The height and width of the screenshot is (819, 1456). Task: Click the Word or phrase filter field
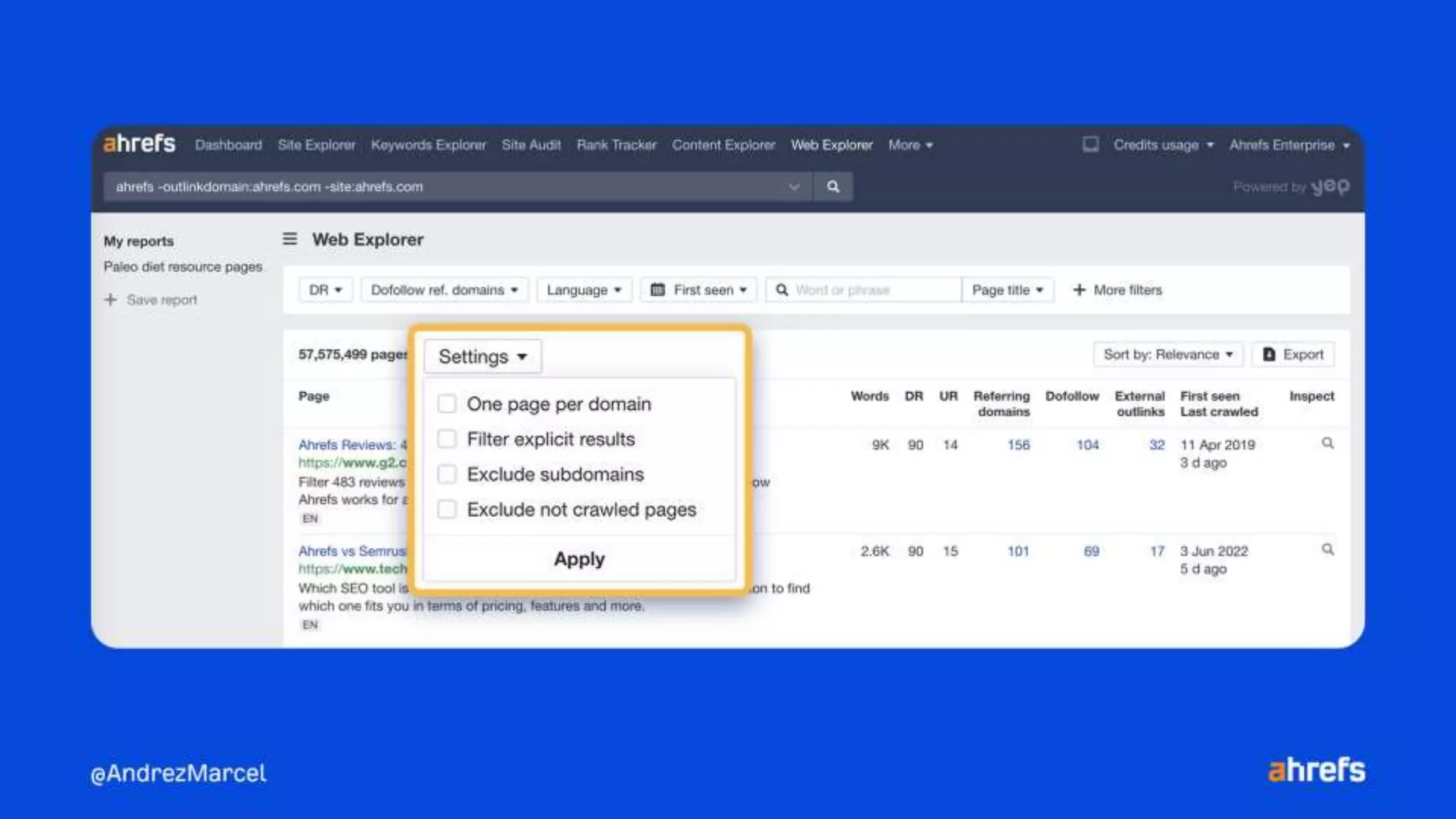point(864,290)
